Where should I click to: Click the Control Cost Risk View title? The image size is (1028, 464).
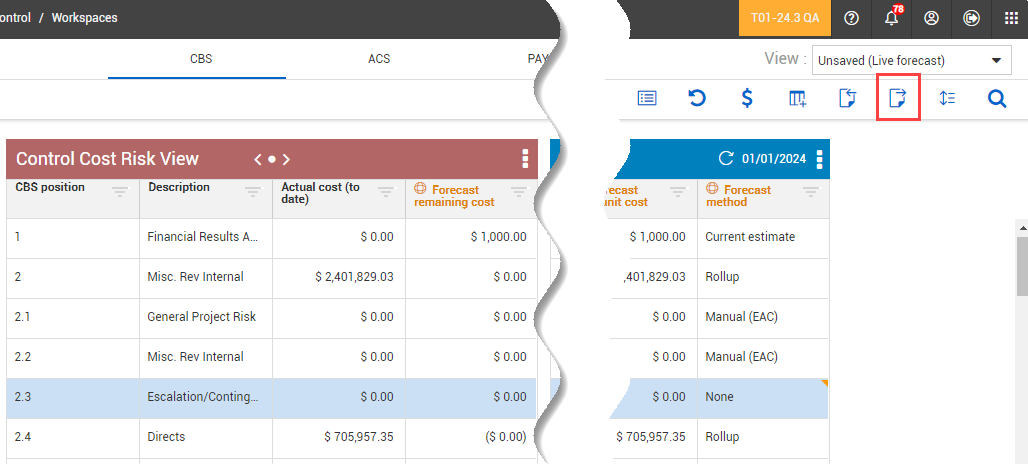107,159
